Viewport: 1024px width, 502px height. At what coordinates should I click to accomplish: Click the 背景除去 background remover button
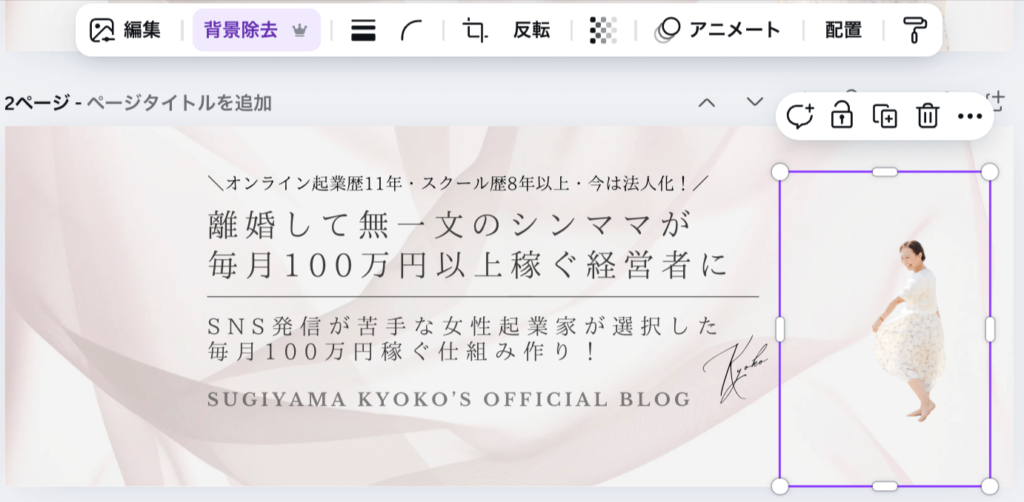click(x=256, y=30)
